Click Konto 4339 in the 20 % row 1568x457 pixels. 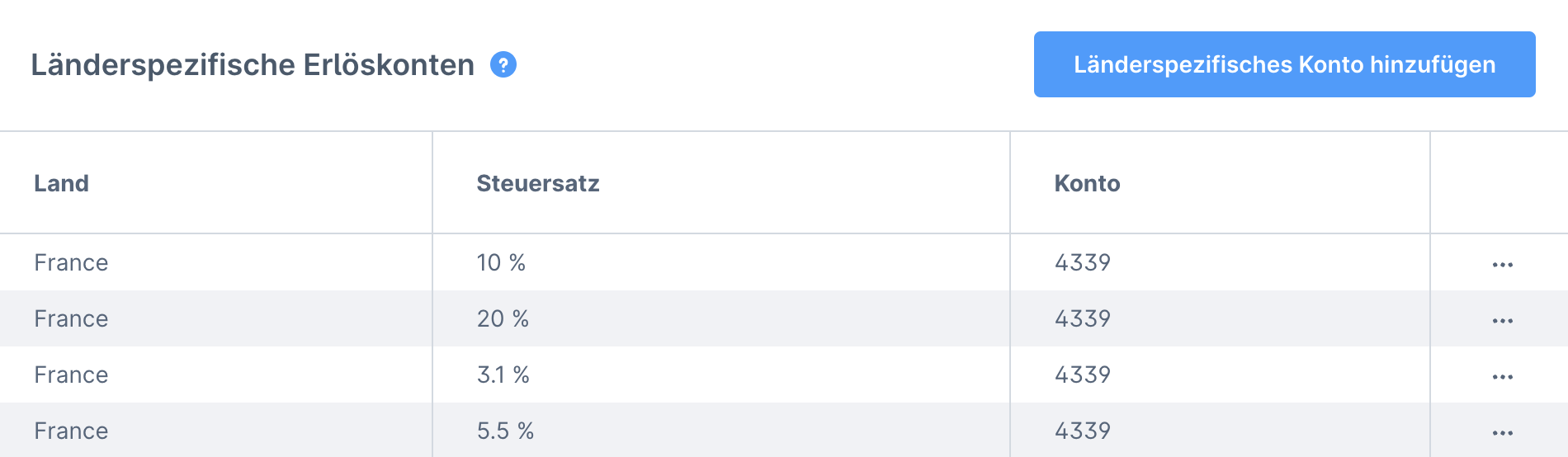click(x=1082, y=318)
